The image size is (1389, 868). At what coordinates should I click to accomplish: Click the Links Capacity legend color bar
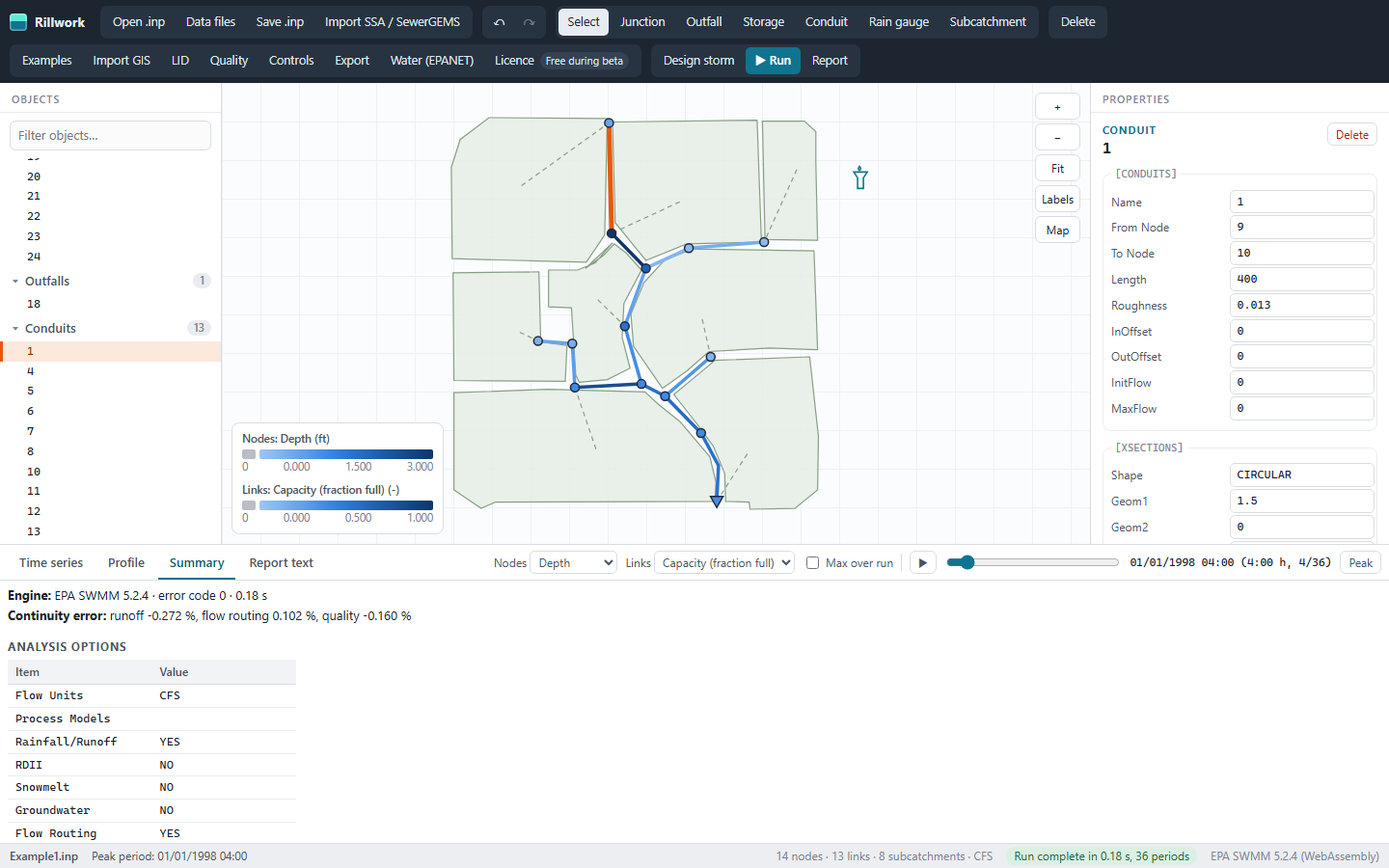(x=346, y=505)
